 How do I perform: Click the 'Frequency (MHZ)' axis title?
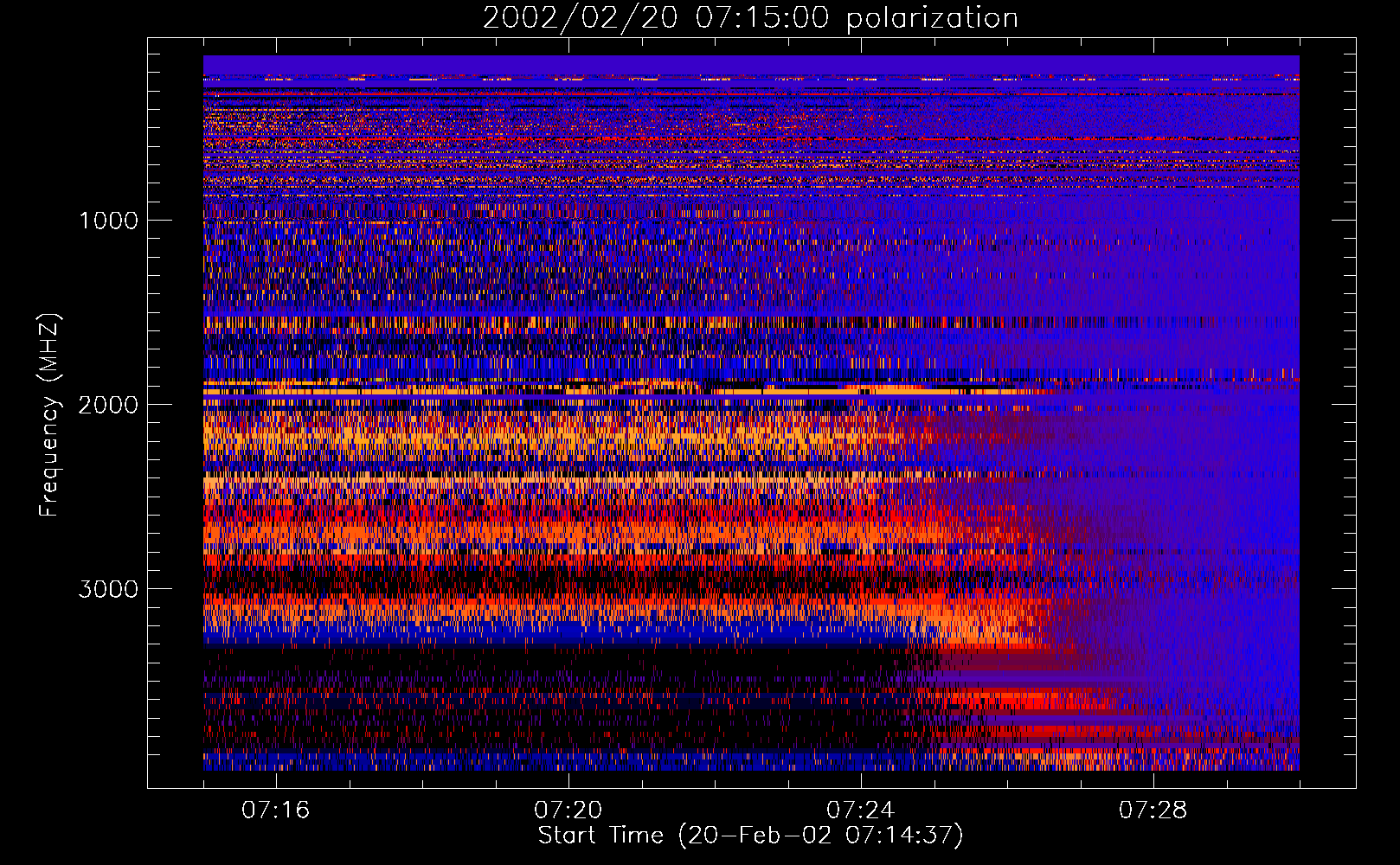click(48, 415)
